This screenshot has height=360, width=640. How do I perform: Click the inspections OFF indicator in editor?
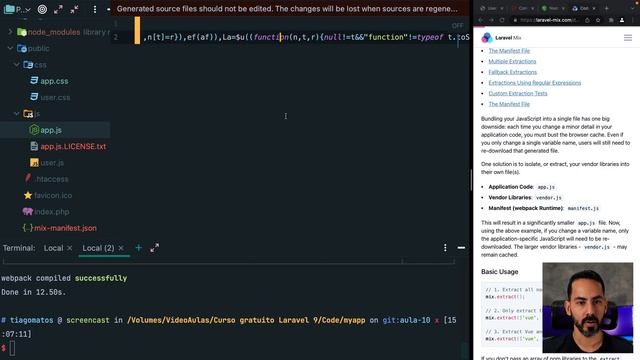point(458,26)
